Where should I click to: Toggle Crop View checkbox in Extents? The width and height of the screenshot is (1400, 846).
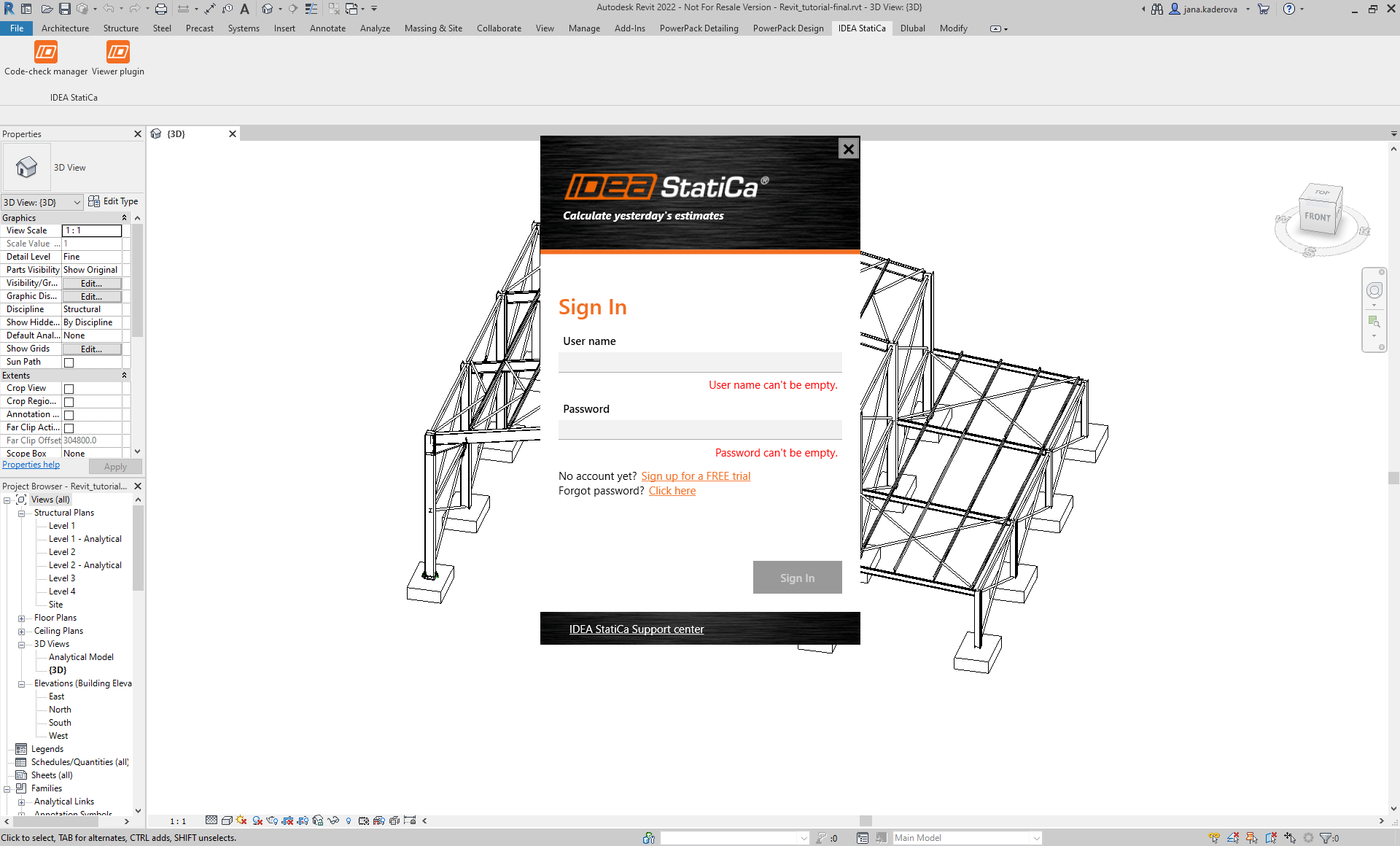[x=68, y=388]
